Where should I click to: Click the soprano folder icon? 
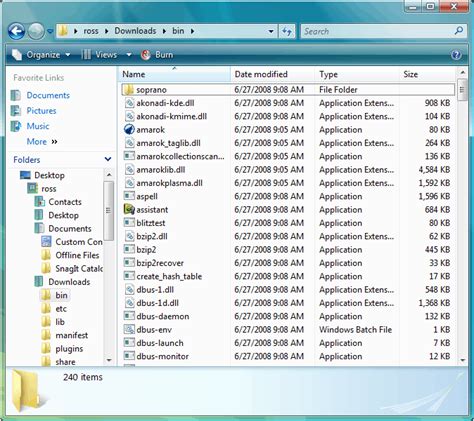coord(129,90)
